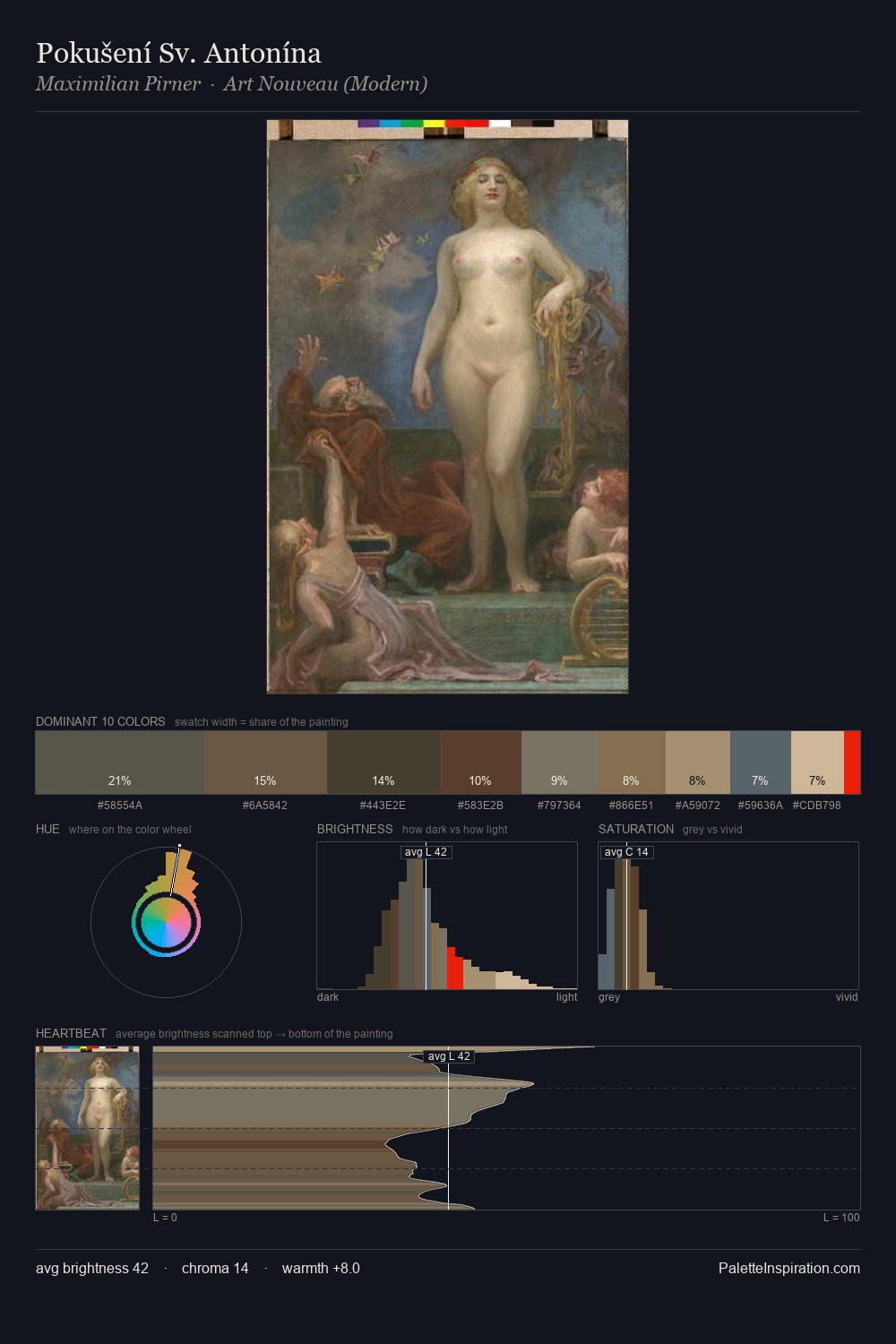
Task: Click the #866E51 hex code label
Action: (x=631, y=805)
